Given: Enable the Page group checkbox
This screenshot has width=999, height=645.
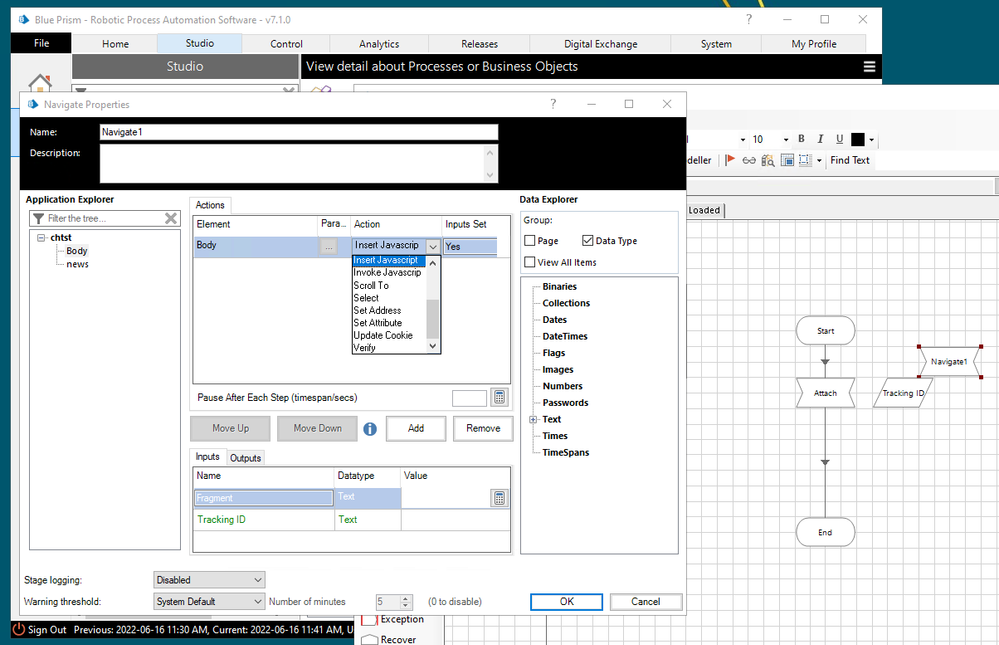Looking at the screenshot, I should click(530, 241).
